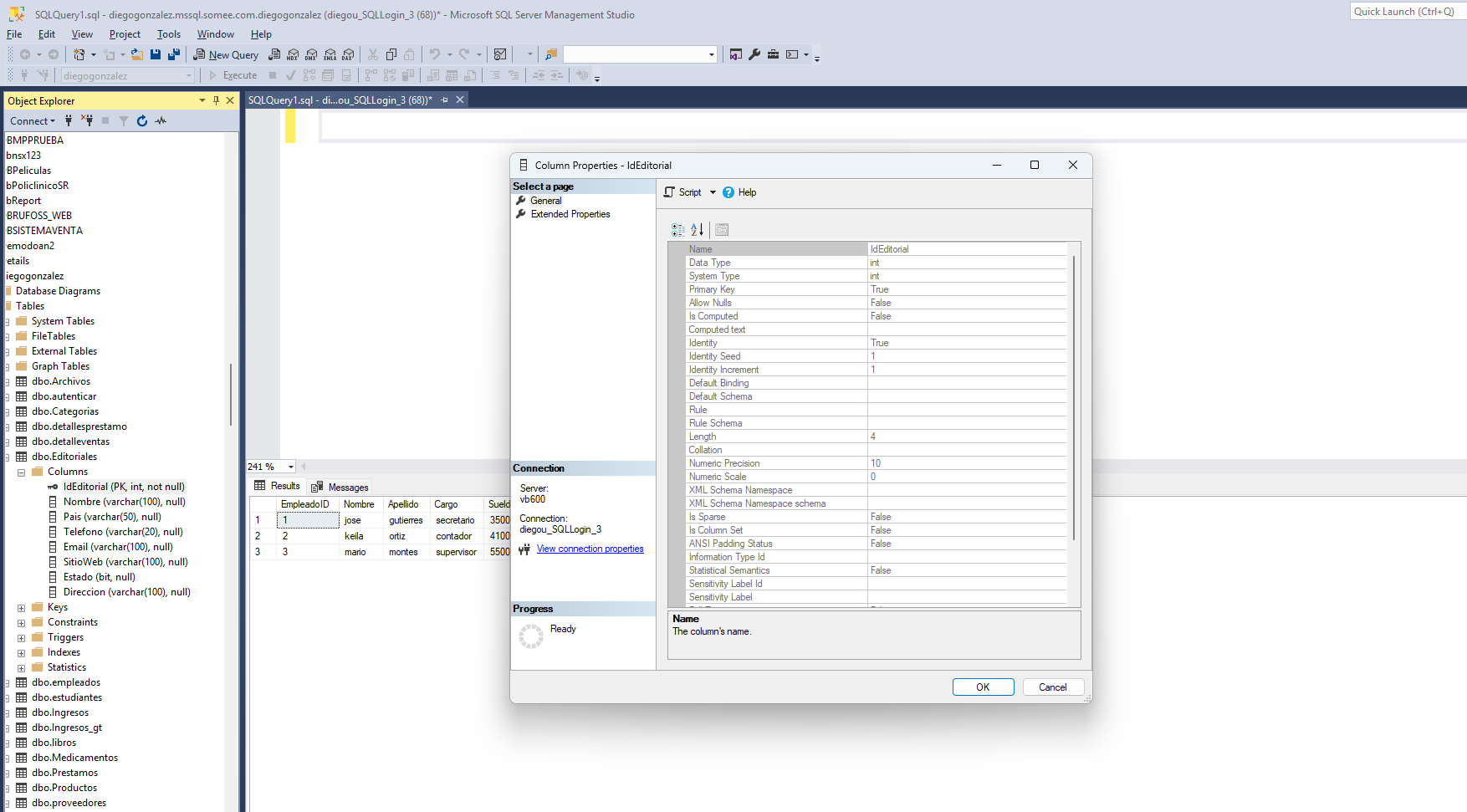This screenshot has width=1467, height=812.
Task: Click the OK button
Action: coord(983,687)
